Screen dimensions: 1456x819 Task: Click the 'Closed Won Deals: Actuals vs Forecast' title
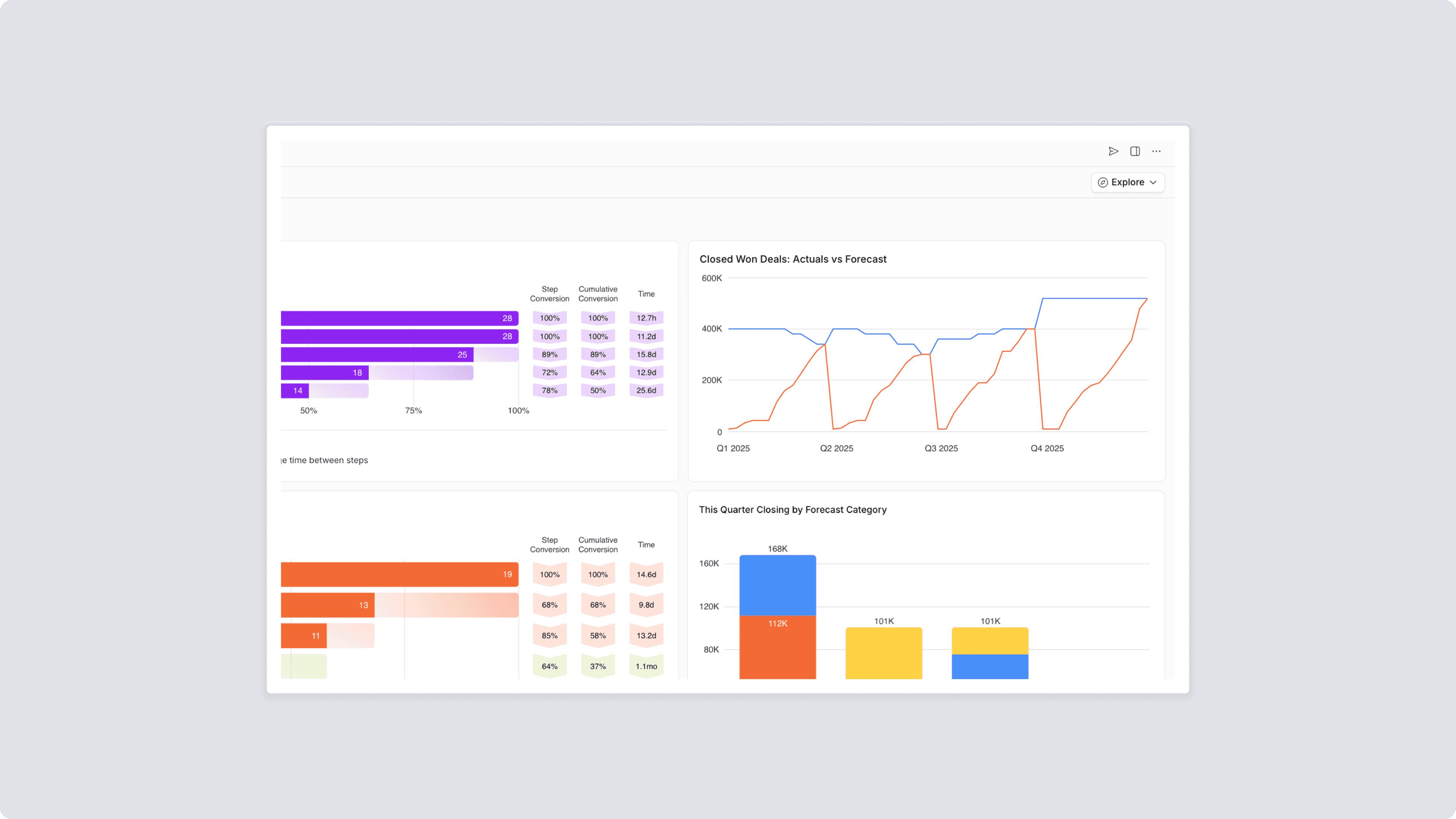click(792, 259)
